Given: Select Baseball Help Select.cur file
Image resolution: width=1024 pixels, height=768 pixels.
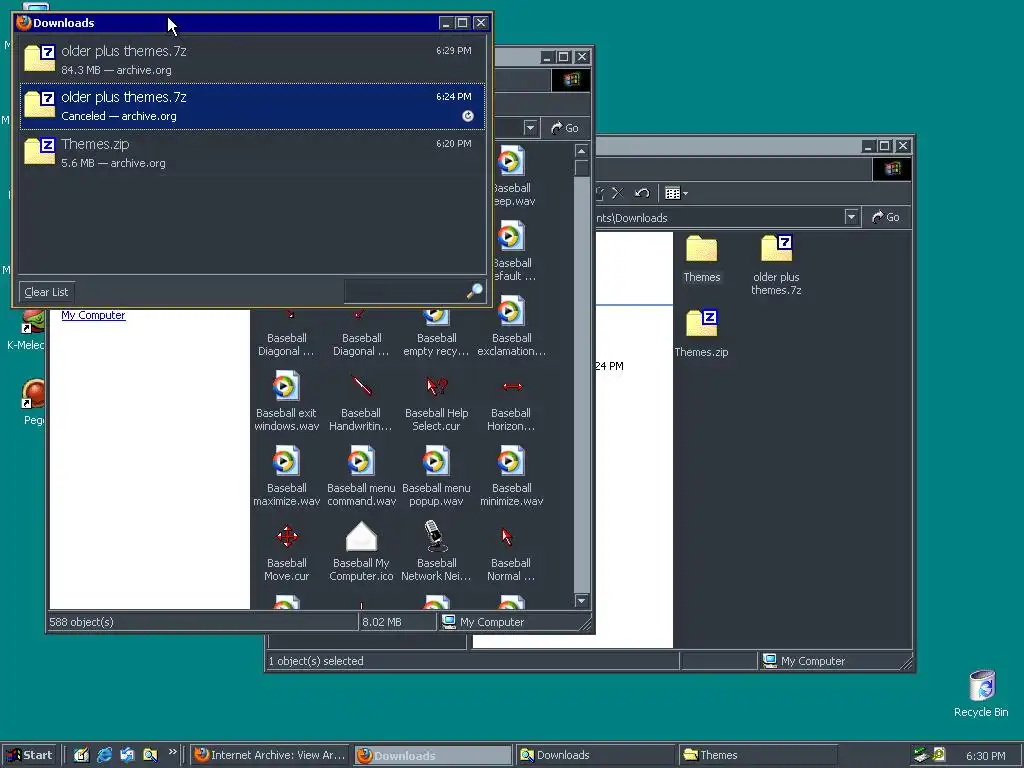Looking at the screenshot, I should (x=436, y=402).
